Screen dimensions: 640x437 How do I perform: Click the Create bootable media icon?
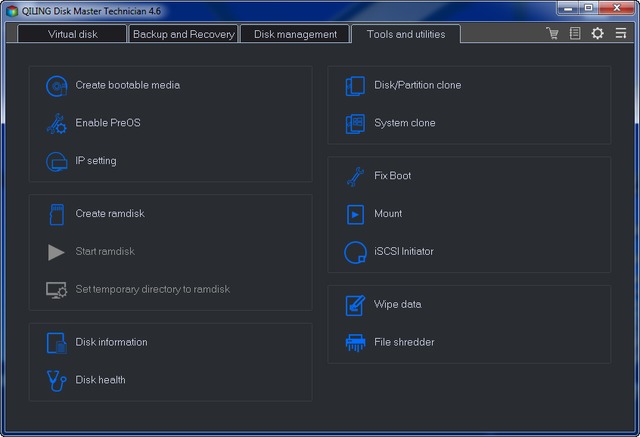[56, 86]
